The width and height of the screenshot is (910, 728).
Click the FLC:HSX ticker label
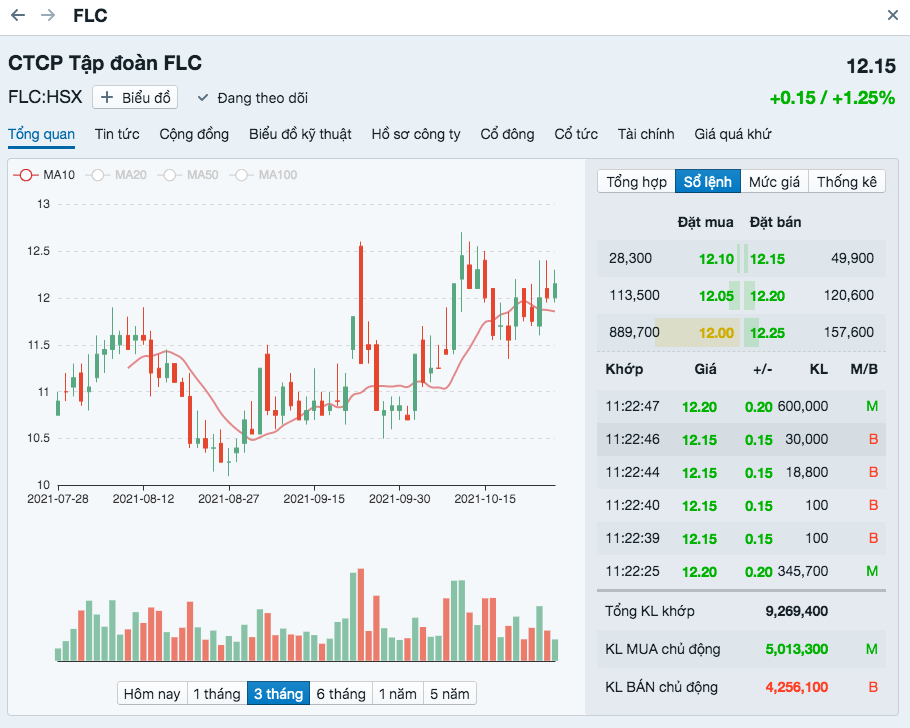click(x=45, y=96)
